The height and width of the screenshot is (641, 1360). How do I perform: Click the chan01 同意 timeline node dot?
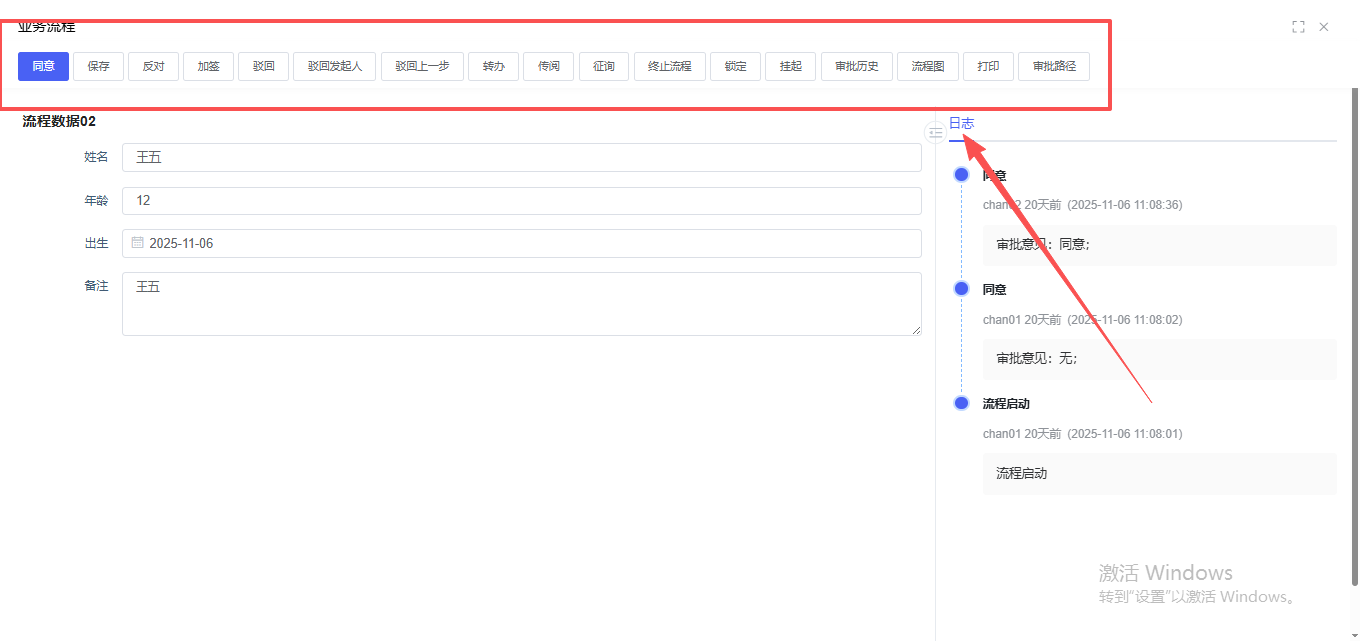[962, 289]
